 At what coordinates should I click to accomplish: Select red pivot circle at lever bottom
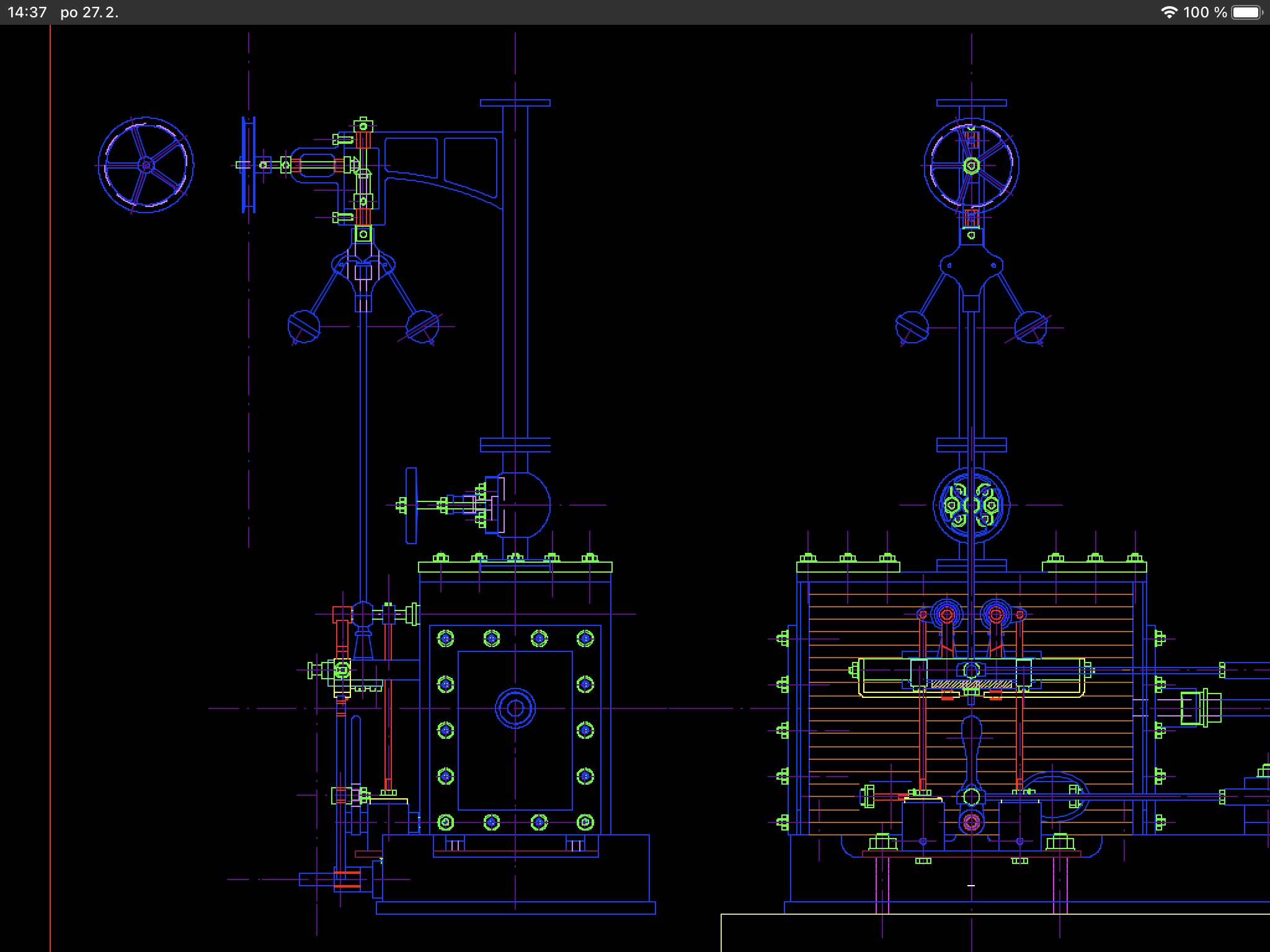pyautogui.click(x=971, y=822)
